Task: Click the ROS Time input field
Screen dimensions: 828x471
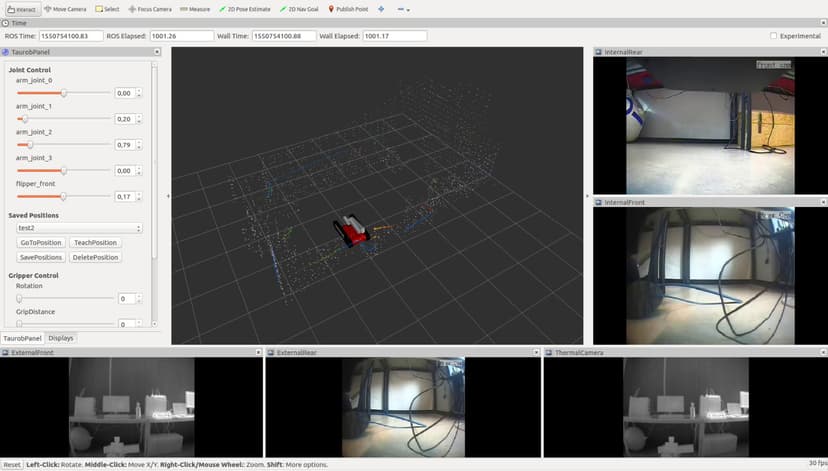Action: 76,36
